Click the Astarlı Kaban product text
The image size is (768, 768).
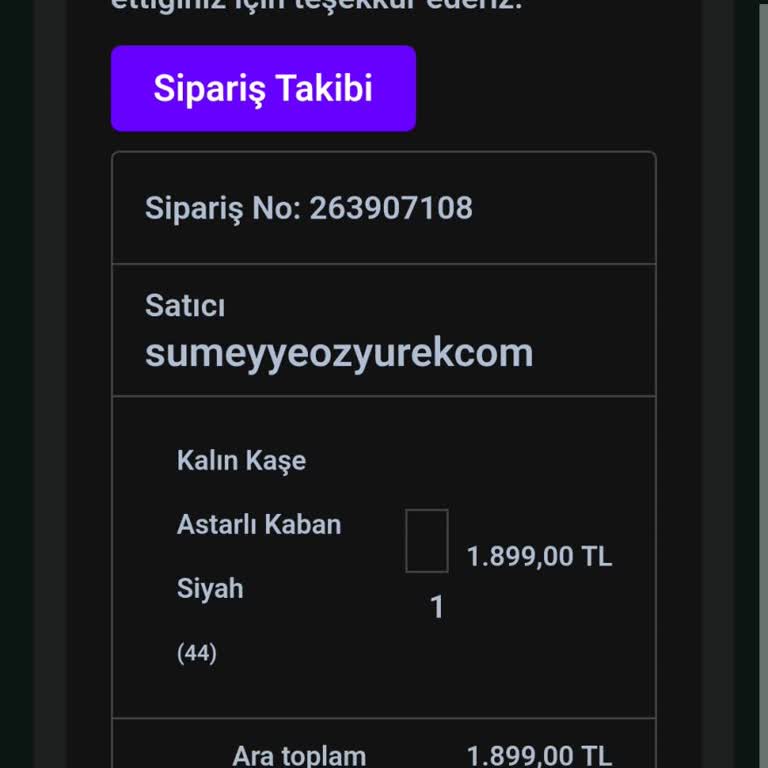coord(259,524)
